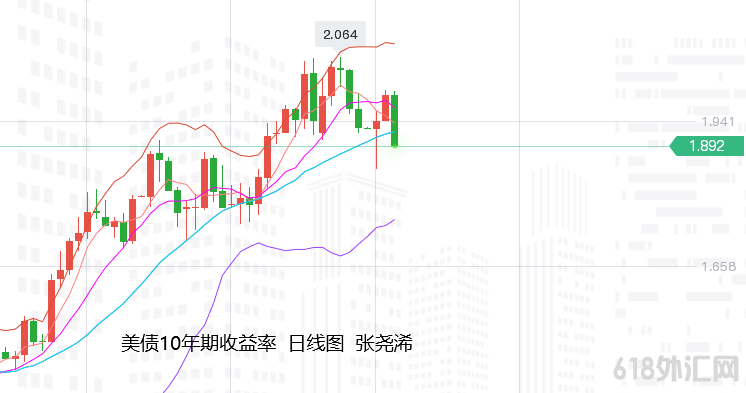
Task: Click the blue moving average line end
Action: pos(393,132)
